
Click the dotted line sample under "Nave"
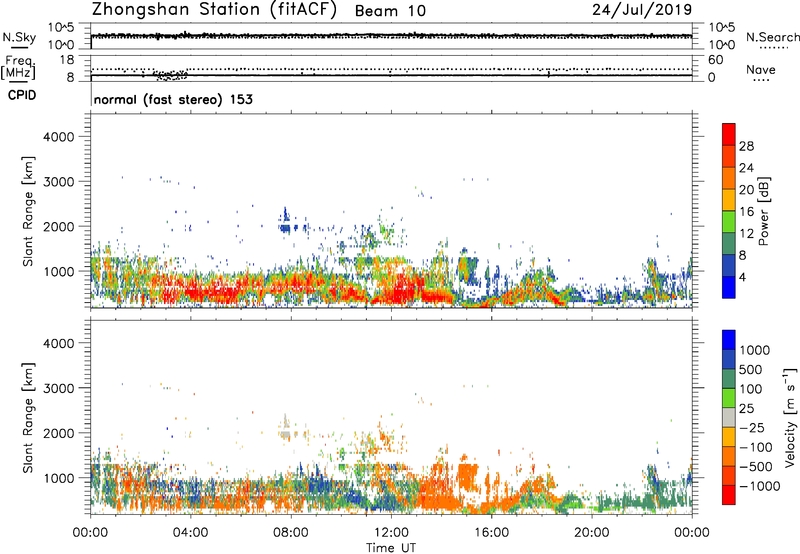point(762,80)
